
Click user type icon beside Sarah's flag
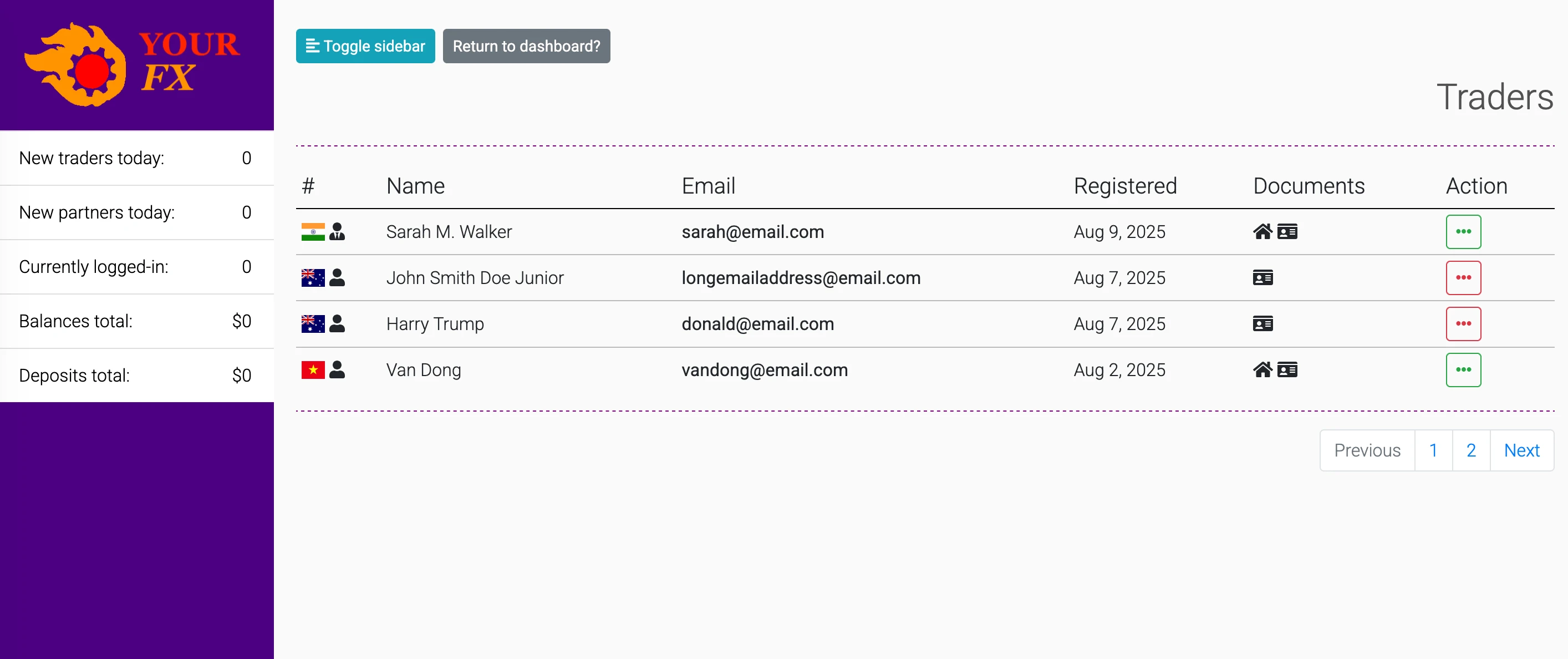pyautogui.click(x=337, y=232)
